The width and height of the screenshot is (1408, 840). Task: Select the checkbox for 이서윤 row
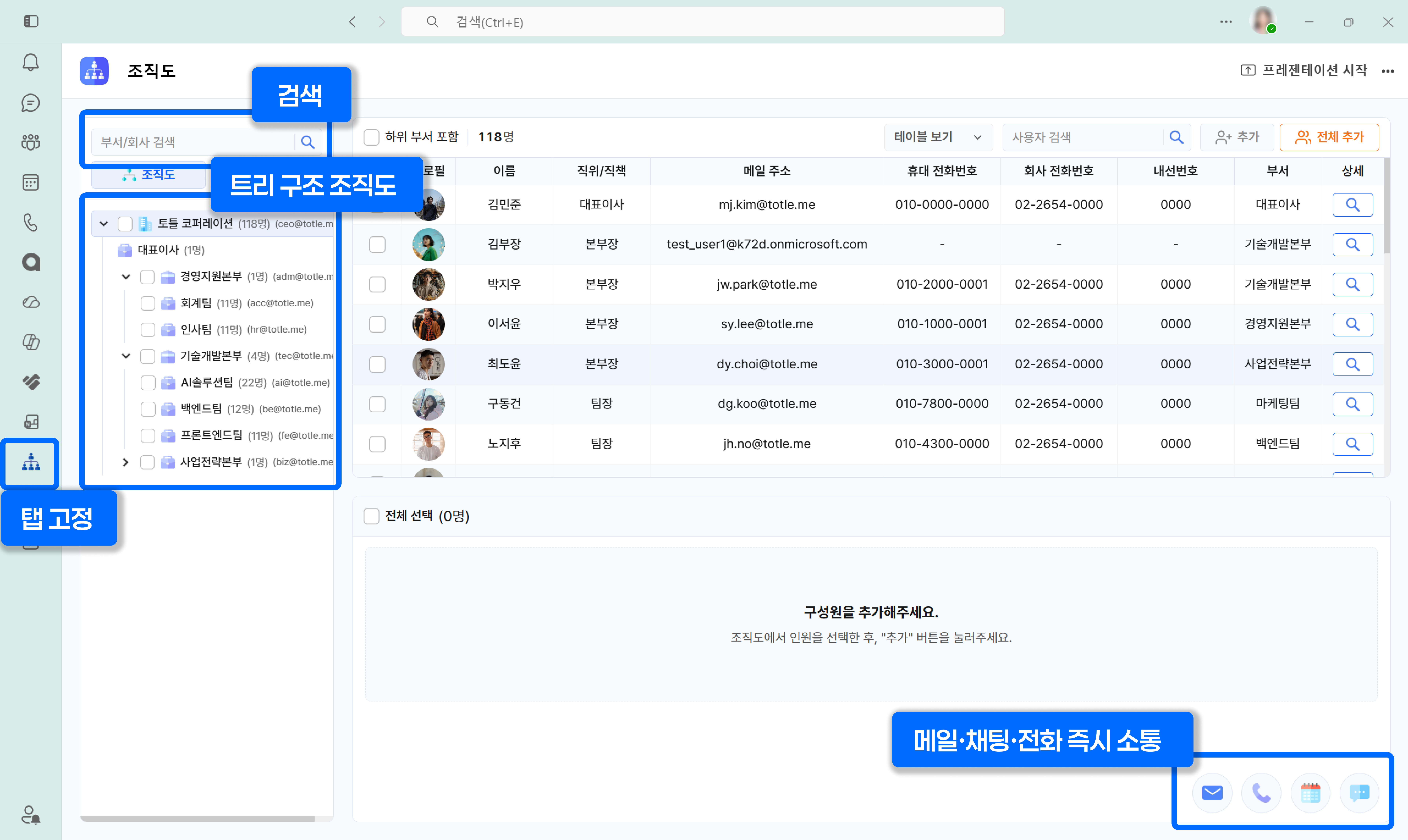click(x=377, y=324)
